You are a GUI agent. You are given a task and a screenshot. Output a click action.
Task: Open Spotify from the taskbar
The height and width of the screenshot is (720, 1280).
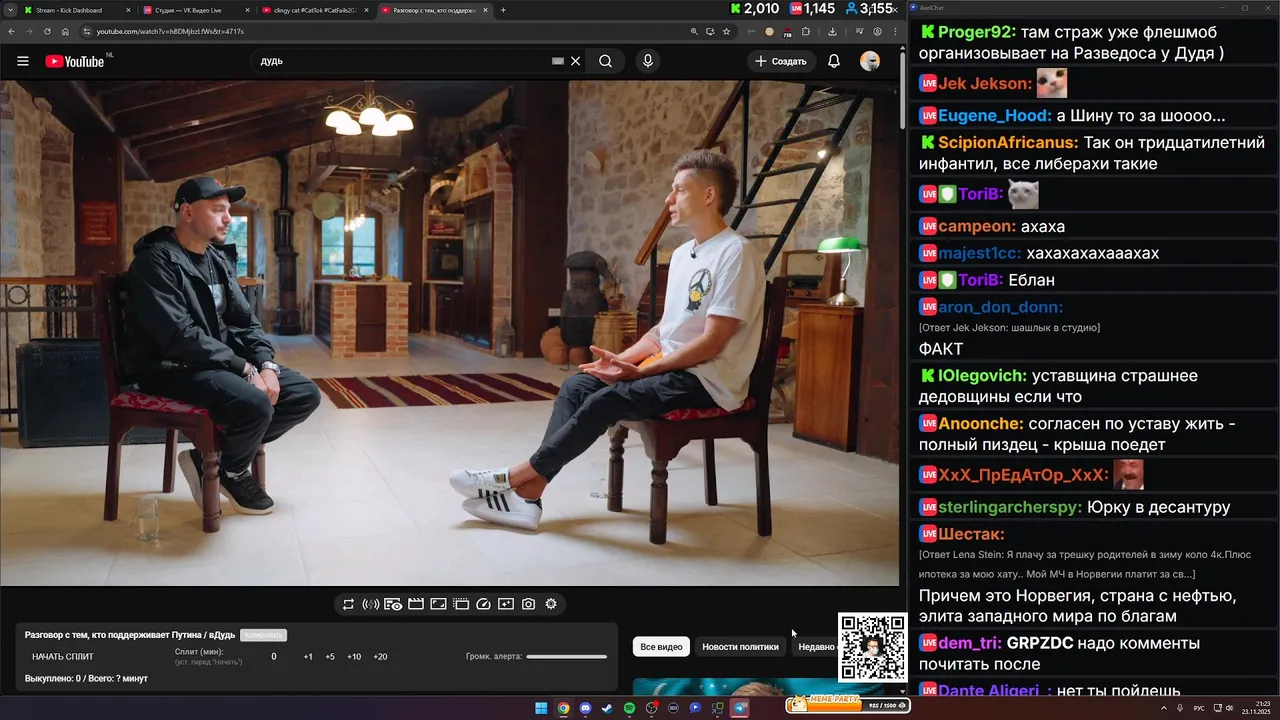point(629,708)
